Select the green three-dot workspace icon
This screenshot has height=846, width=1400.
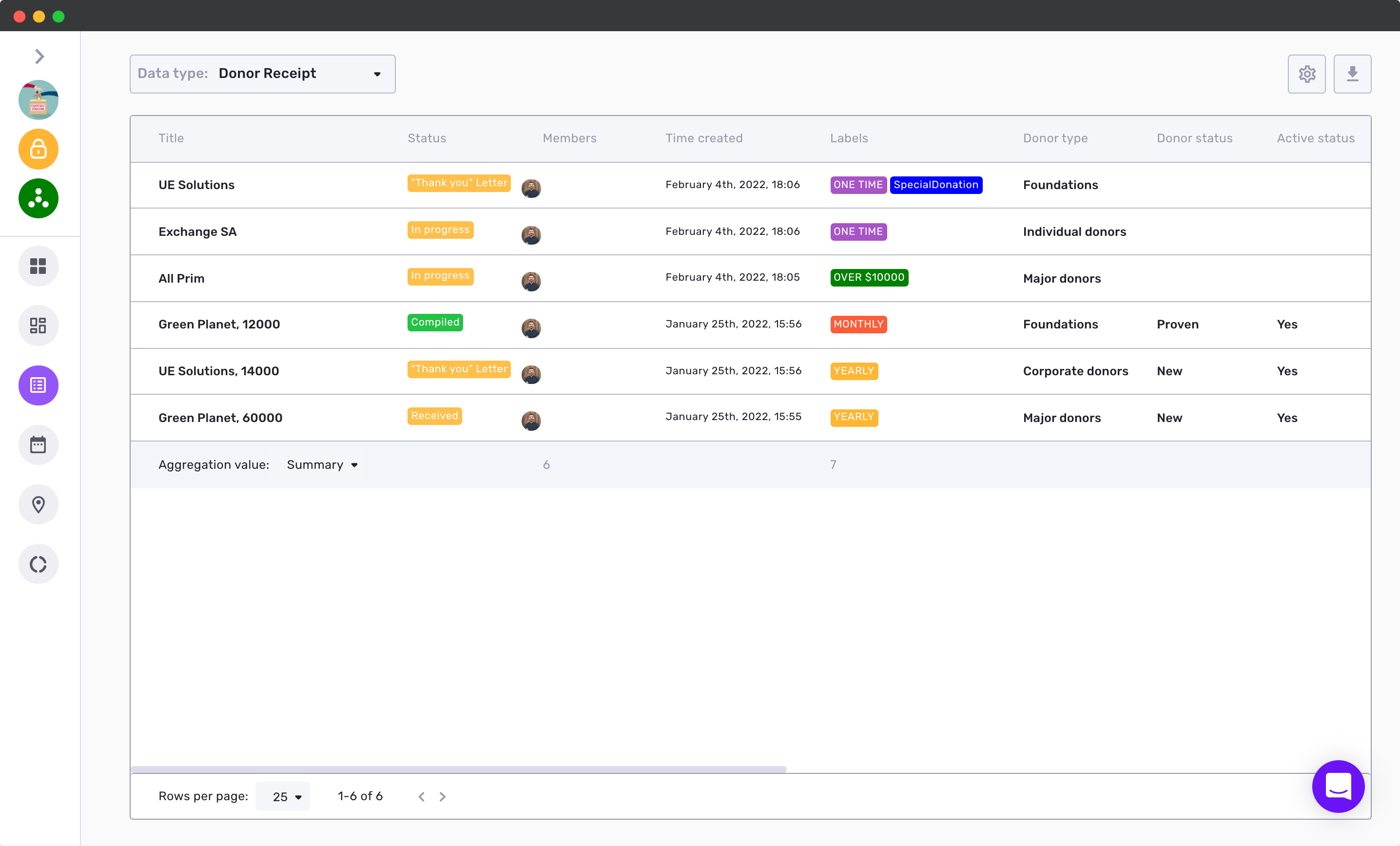38,198
